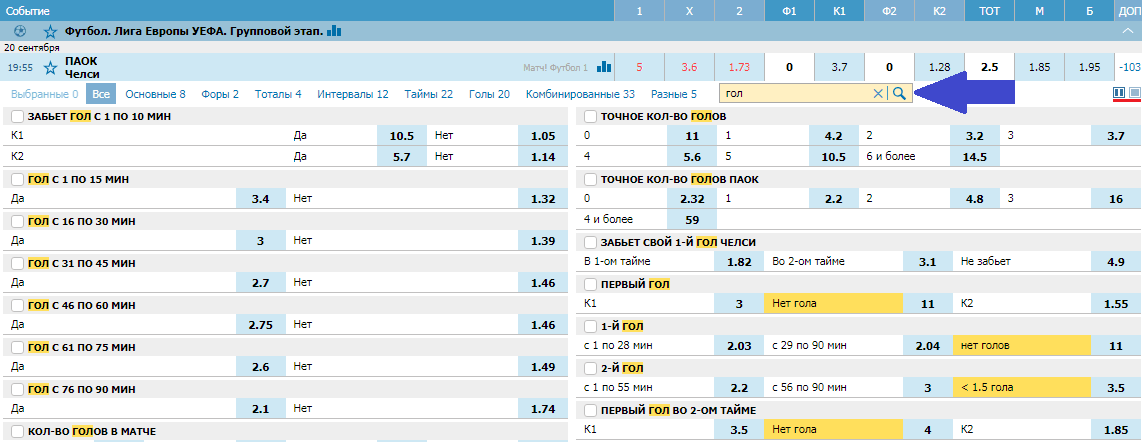Switch to two-column layout icon
The height and width of the screenshot is (442, 1142).
[x=1119, y=92]
